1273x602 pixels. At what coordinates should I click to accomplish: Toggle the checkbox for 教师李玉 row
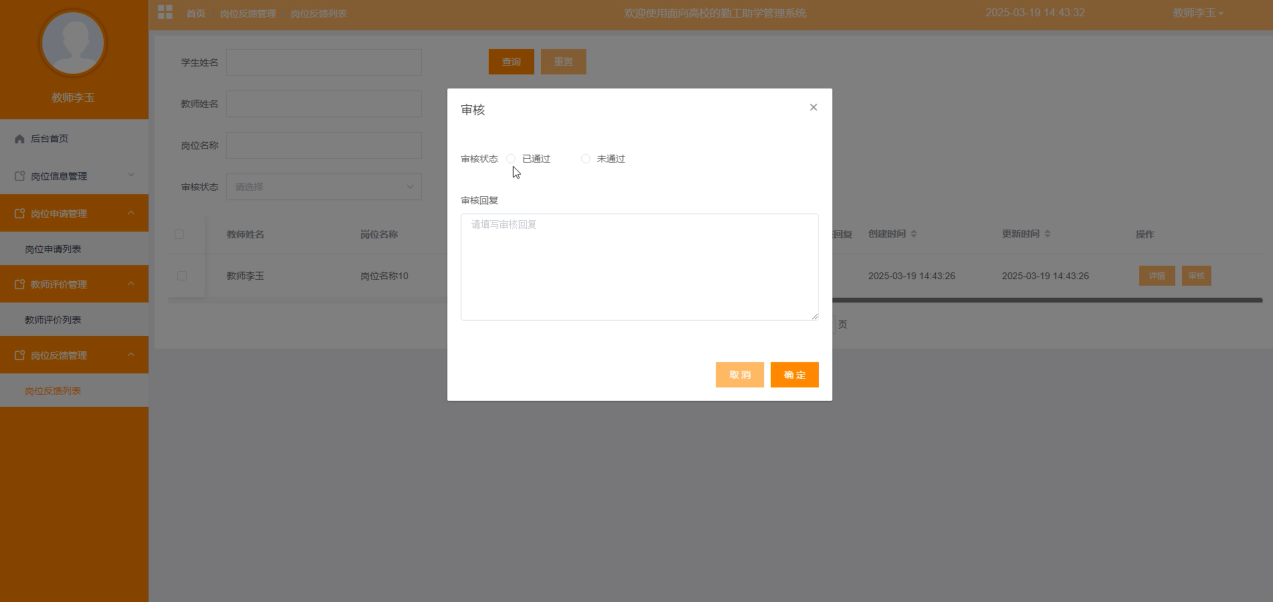point(182,275)
